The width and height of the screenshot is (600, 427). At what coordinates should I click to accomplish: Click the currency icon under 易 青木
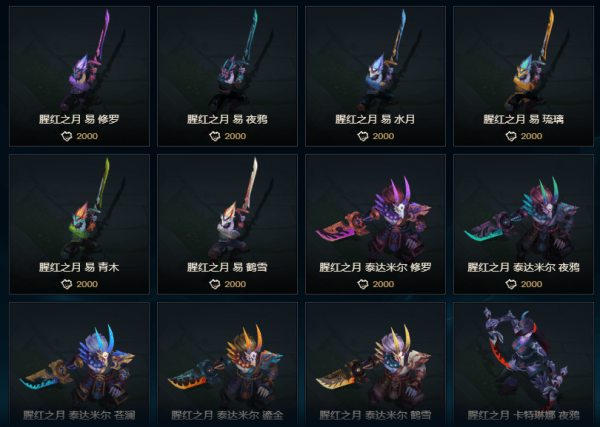[67, 284]
